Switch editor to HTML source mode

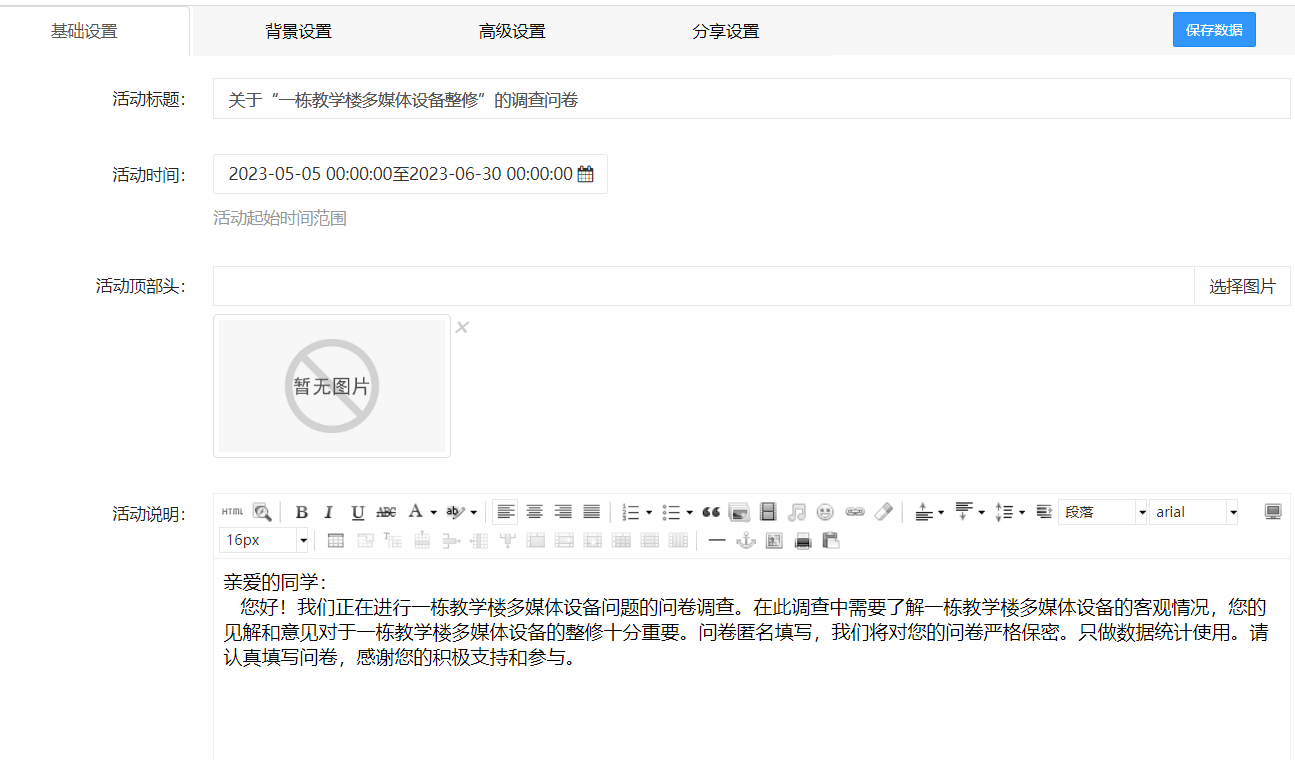pyautogui.click(x=232, y=512)
